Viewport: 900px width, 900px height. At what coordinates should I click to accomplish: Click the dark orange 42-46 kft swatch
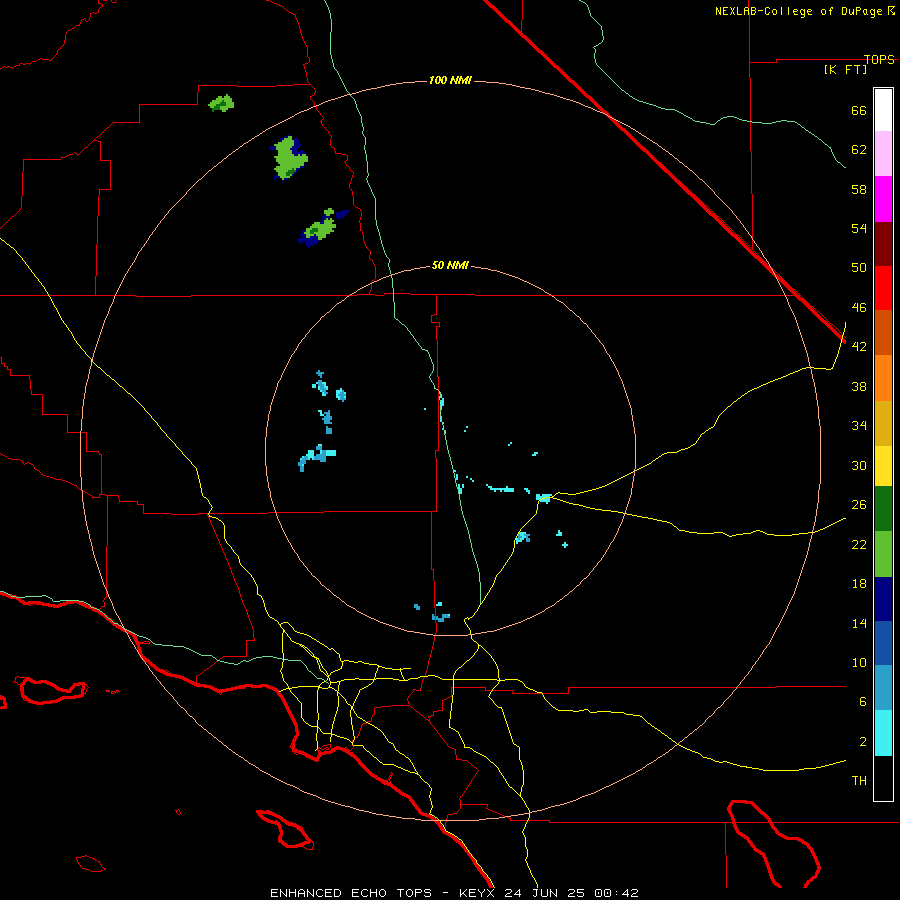(883, 332)
